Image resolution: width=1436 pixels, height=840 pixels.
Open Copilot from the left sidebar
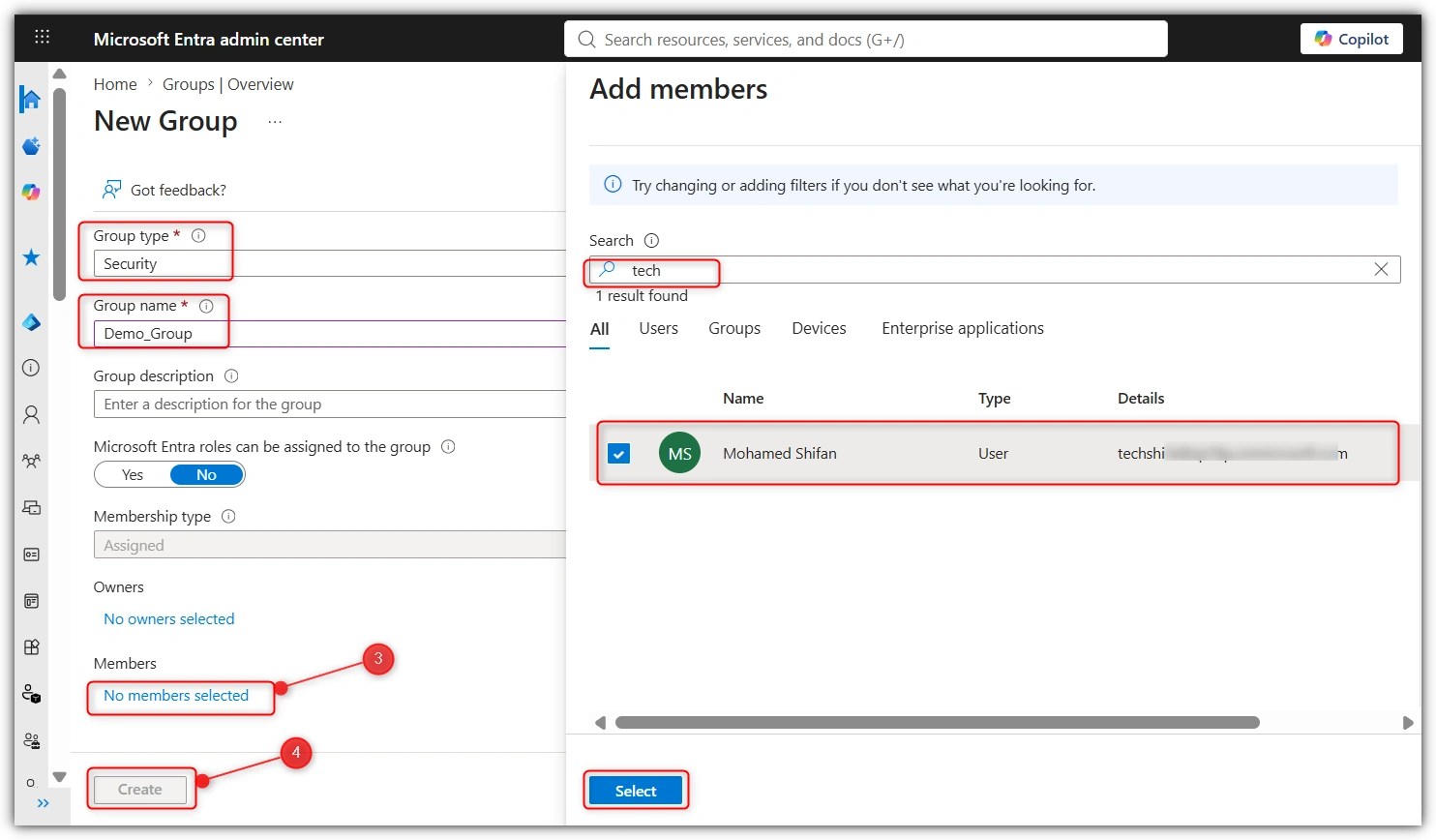point(31,193)
